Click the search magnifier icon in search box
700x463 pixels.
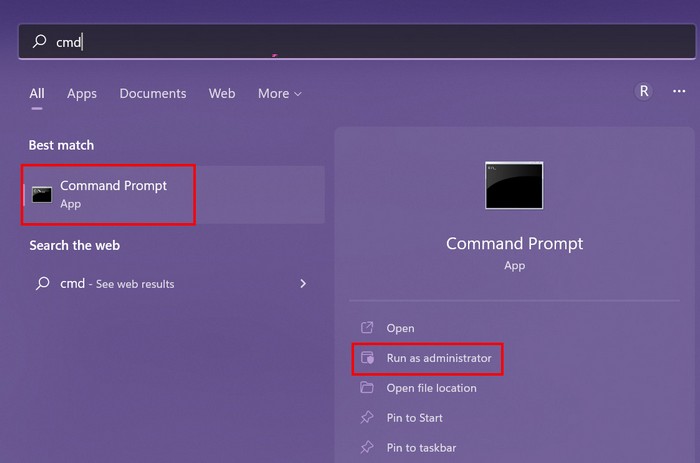click(x=39, y=41)
